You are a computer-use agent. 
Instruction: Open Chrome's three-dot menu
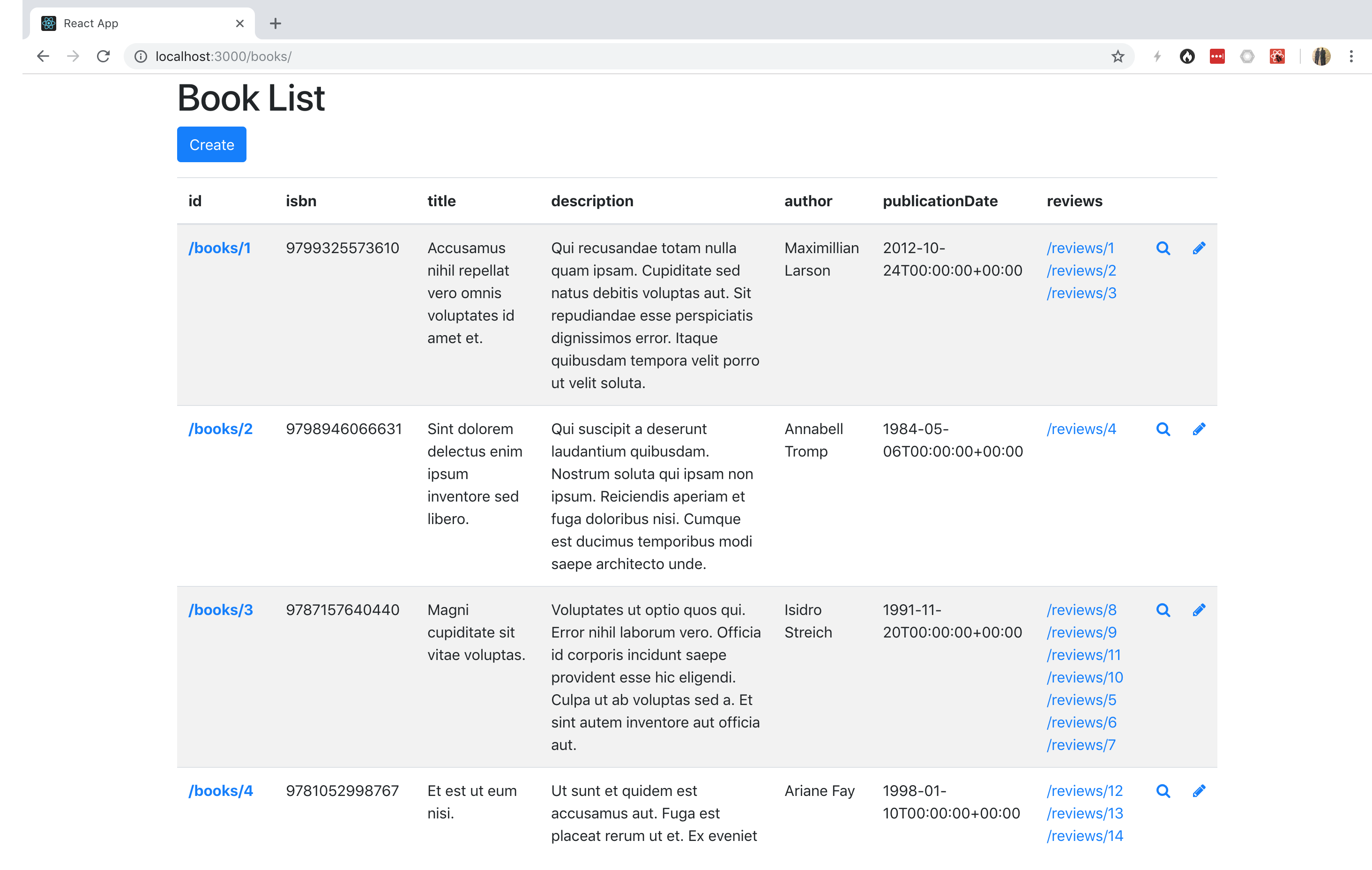(1352, 56)
